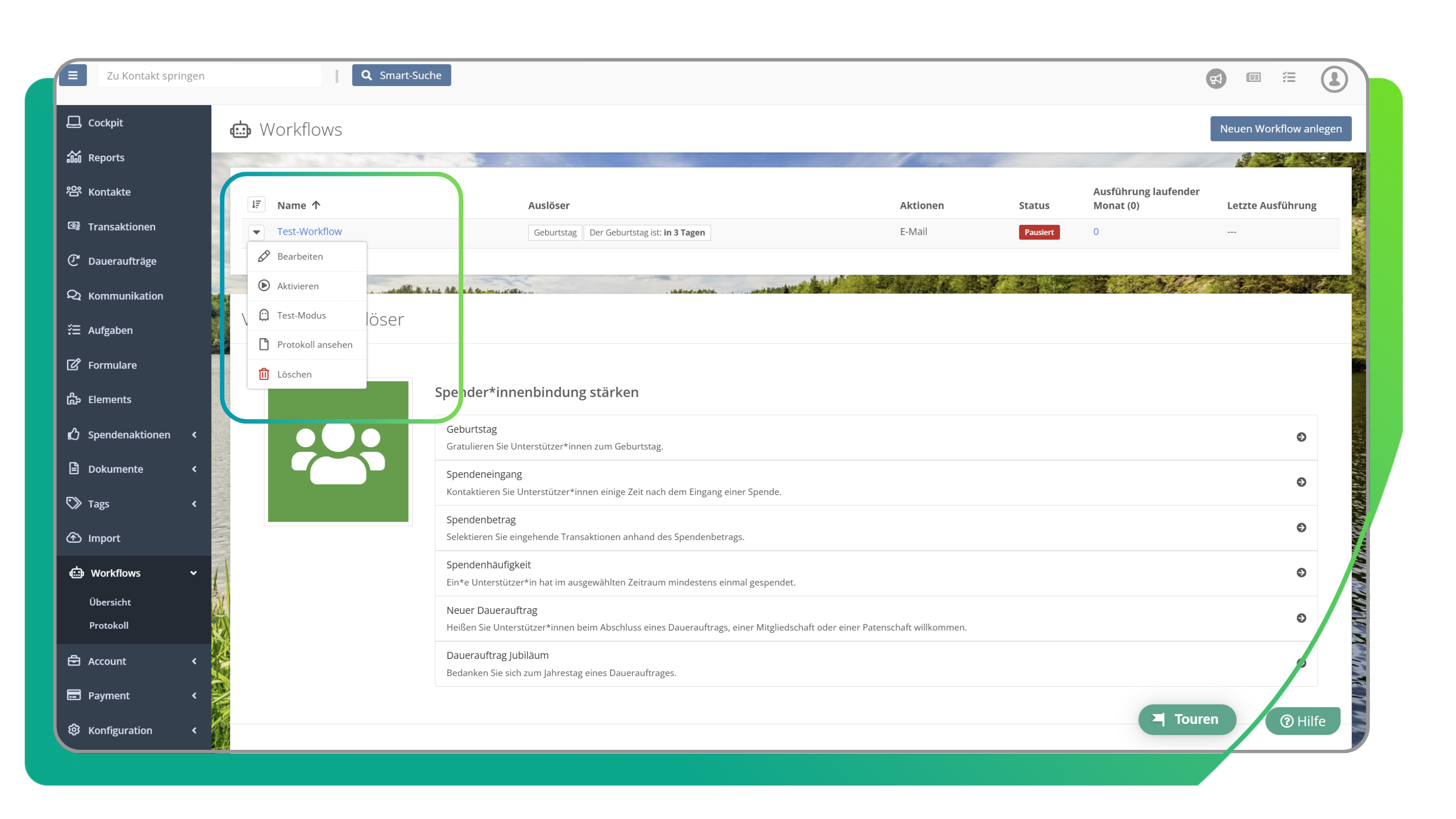Click the Neuen Workflow anlegen button
This screenshot has height=819, width=1456.
[1281, 128]
